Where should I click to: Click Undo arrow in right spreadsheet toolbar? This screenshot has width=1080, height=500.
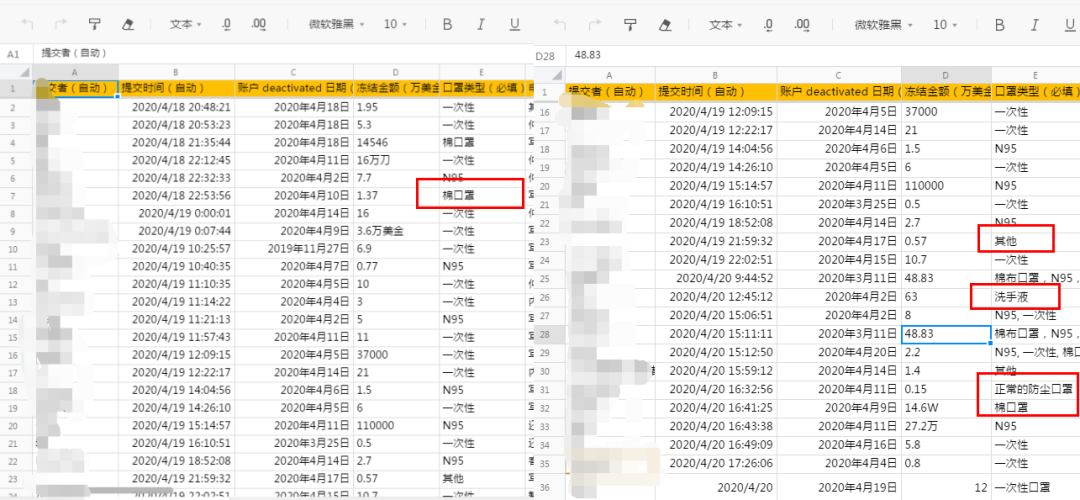(561, 25)
